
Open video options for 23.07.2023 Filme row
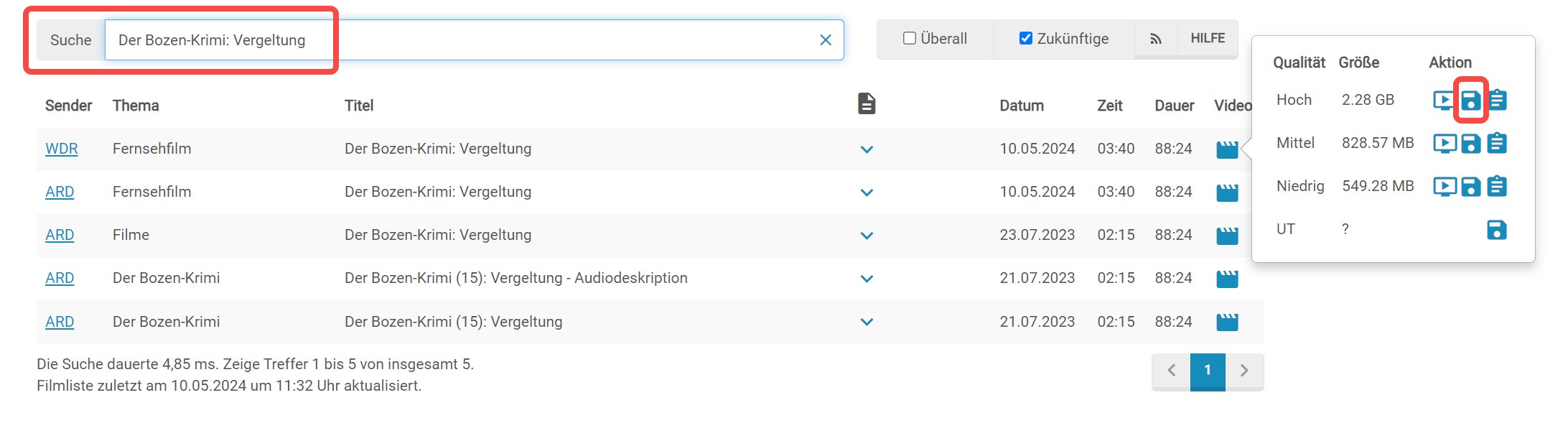(x=1227, y=236)
